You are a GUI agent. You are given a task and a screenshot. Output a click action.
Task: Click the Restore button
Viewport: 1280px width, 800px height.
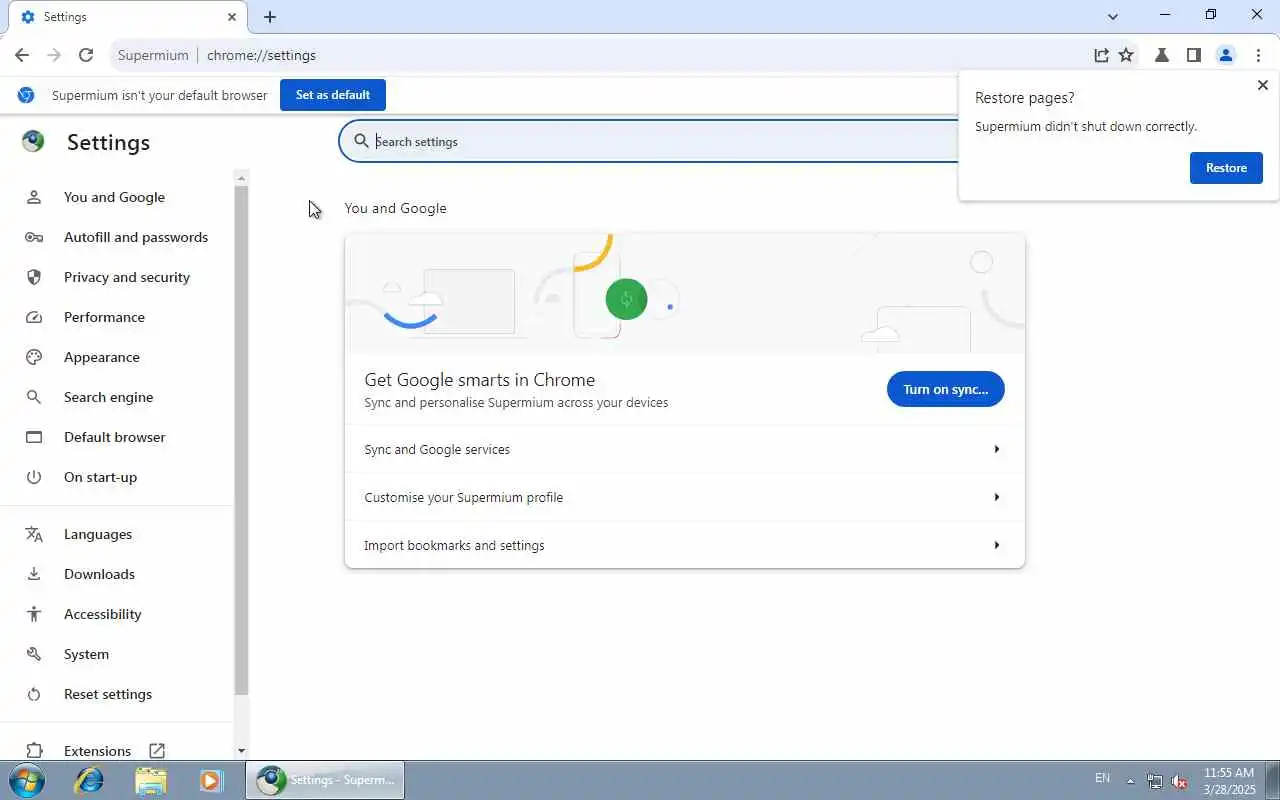(x=1226, y=168)
